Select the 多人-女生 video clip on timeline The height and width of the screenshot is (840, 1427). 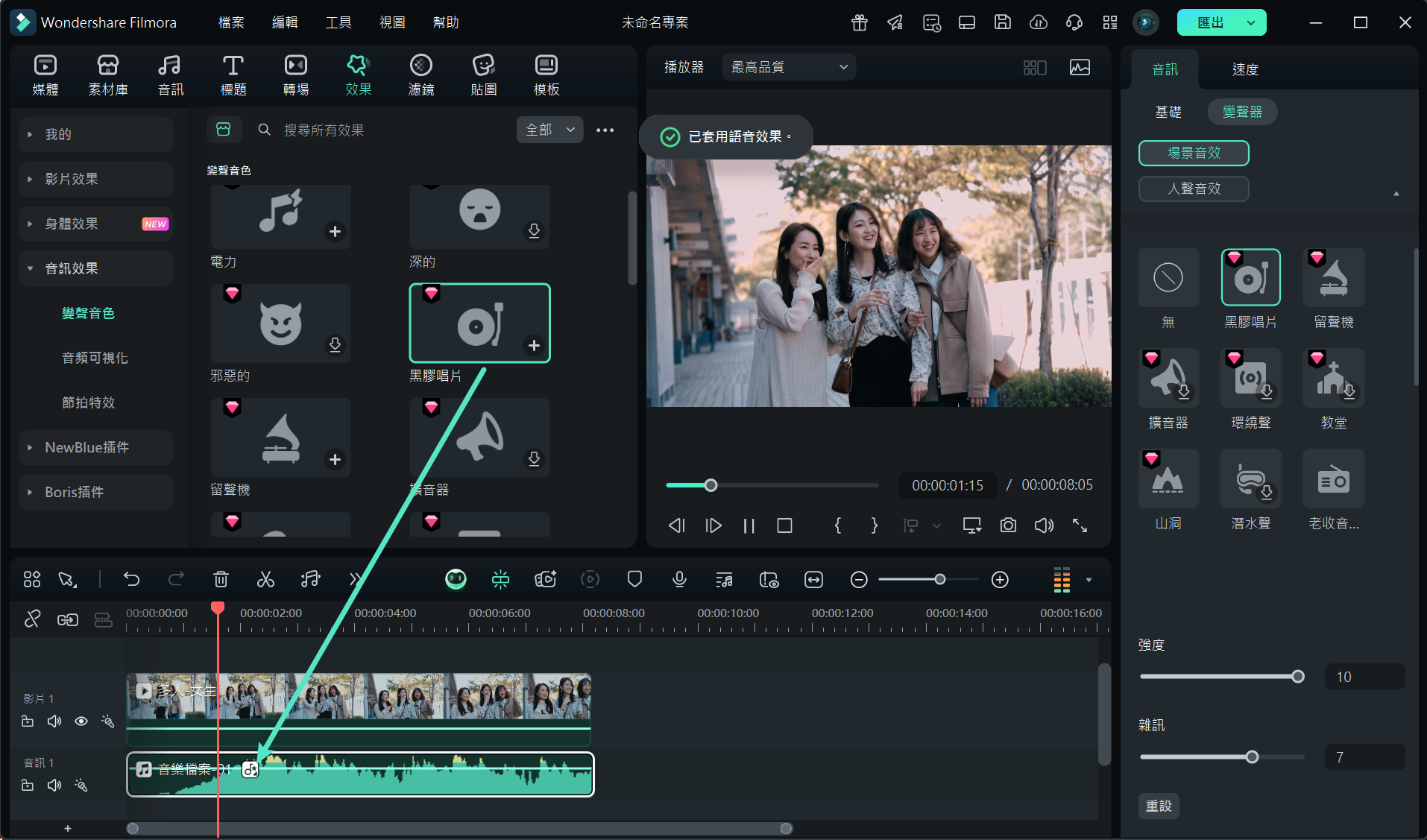click(359, 710)
